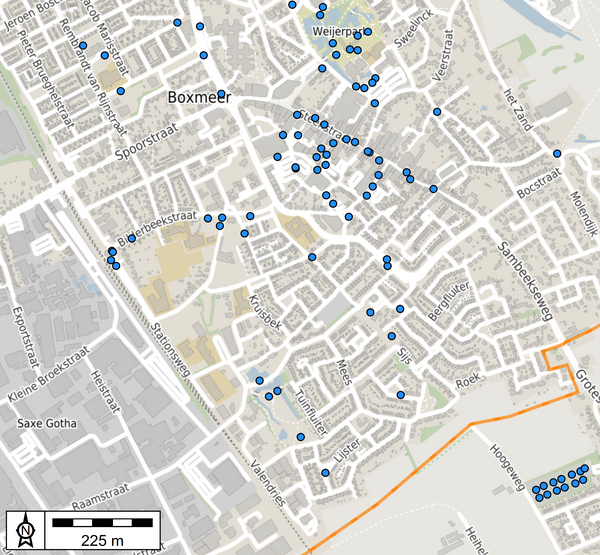Screen dimensions: 600x555
Task: Select the blue marker directly above Sijs label
Action: (x=391, y=336)
